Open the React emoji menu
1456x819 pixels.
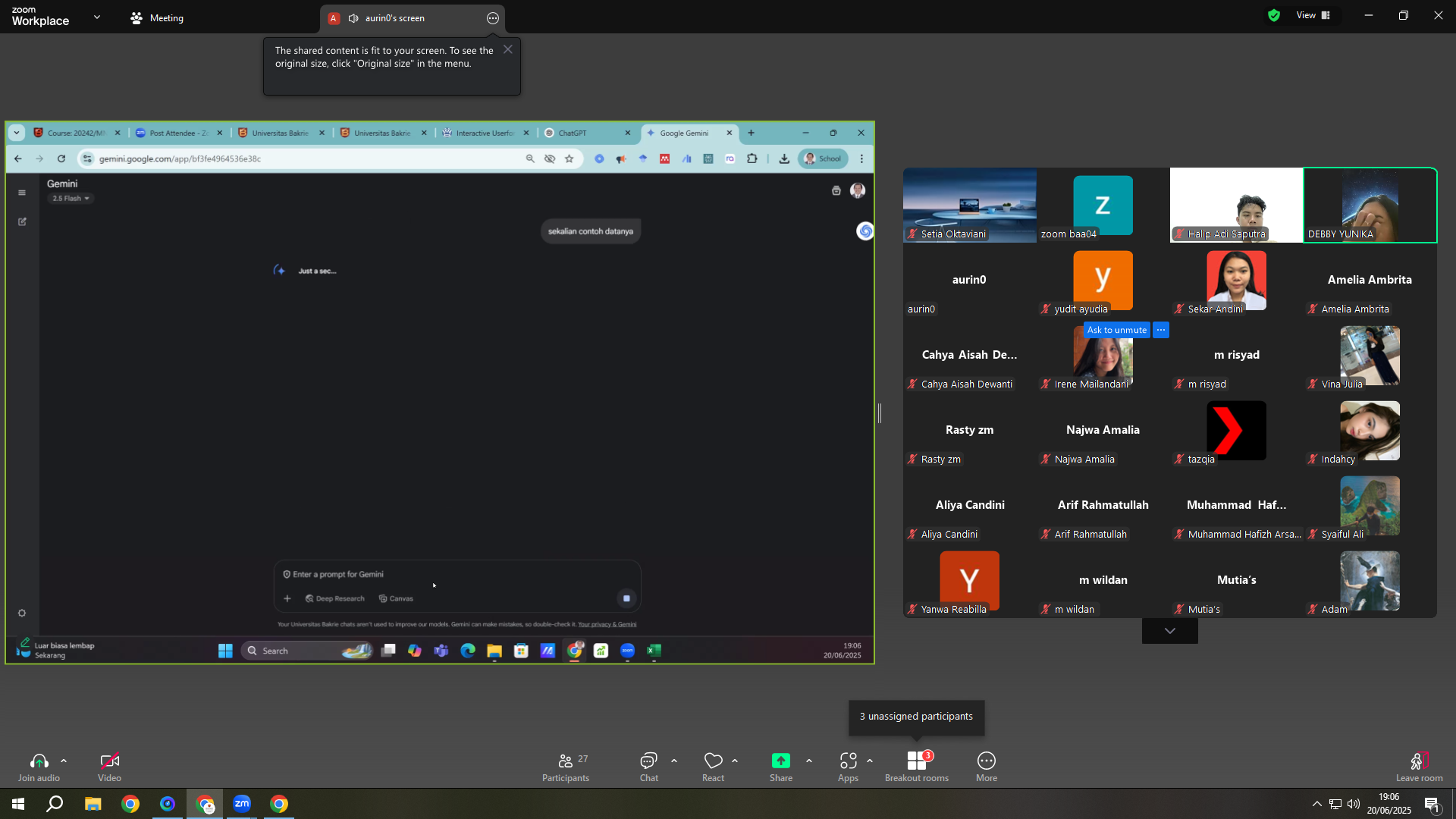coord(713,767)
